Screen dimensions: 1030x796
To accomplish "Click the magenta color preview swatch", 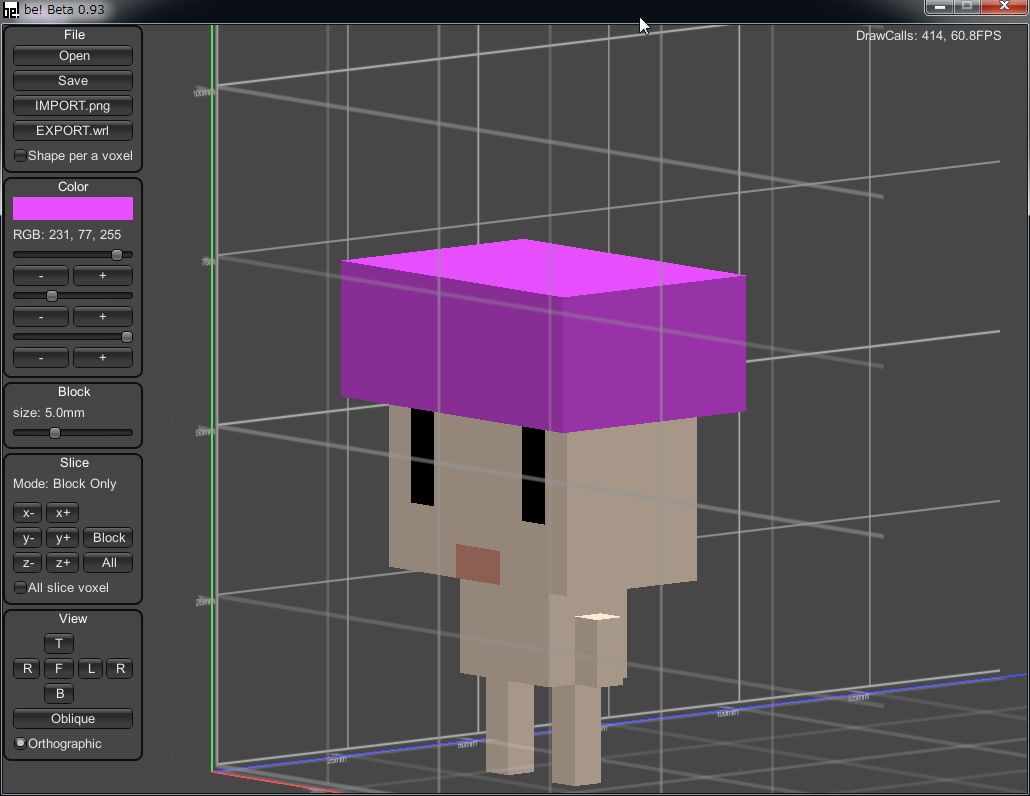I will 73,208.
